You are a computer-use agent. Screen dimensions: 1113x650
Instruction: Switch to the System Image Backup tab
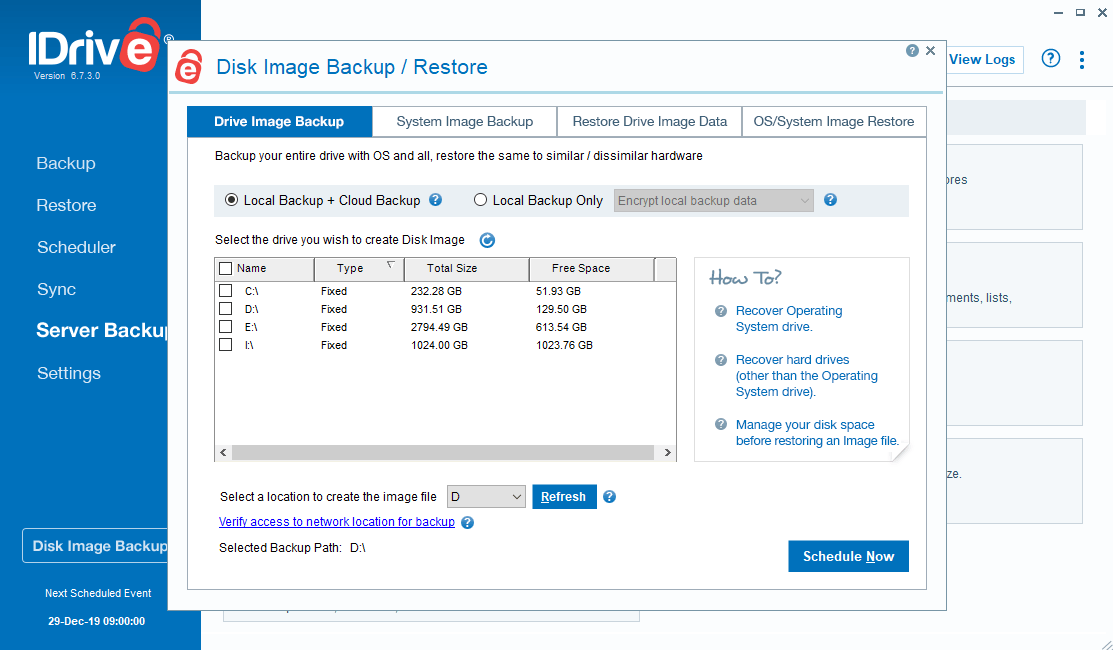click(x=464, y=121)
